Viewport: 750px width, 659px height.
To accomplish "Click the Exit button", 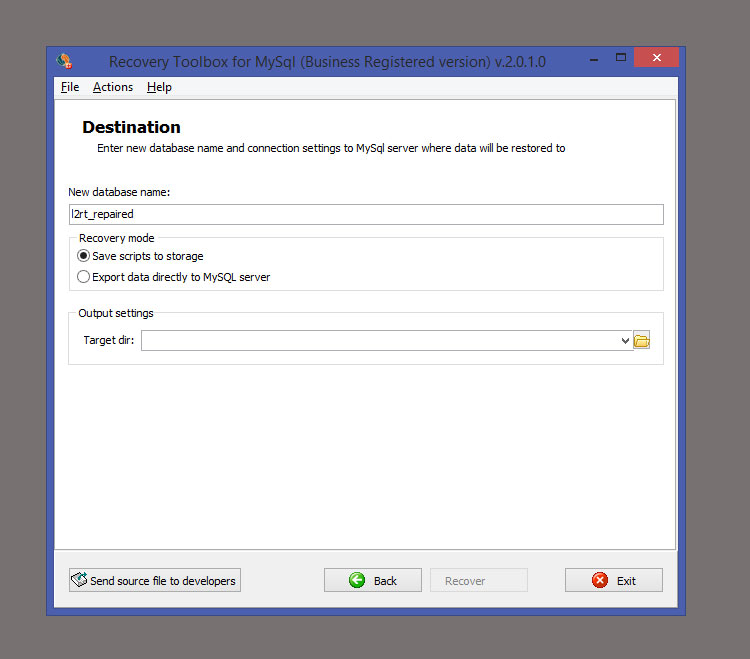I will [614, 581].
